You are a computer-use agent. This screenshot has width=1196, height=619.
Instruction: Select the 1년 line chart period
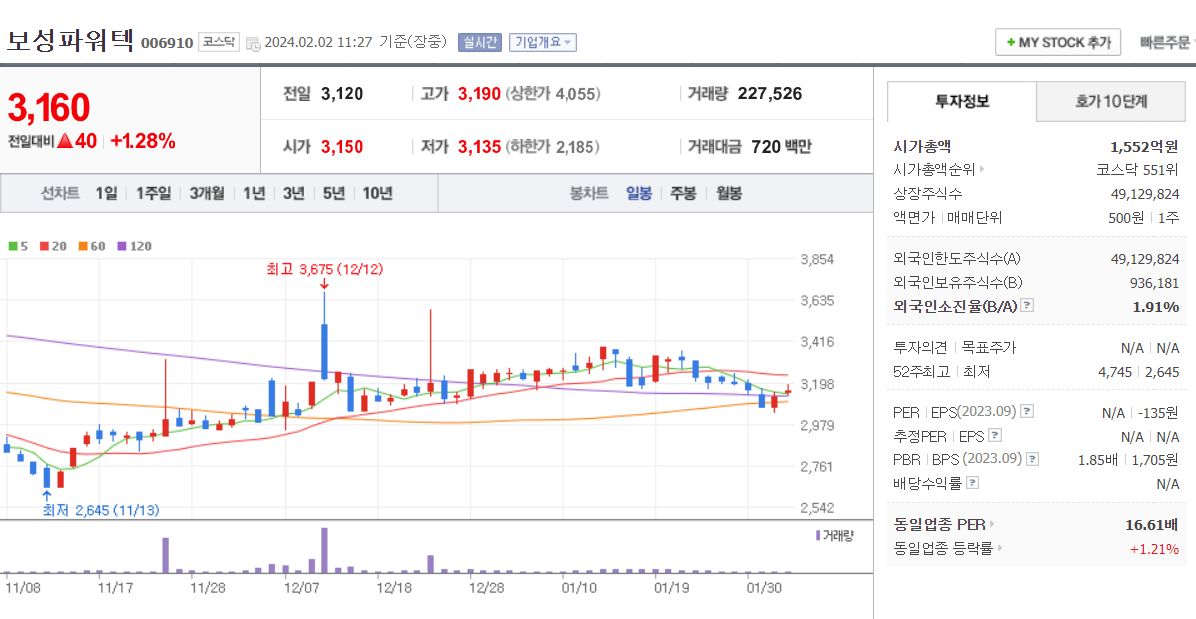(x=254, y=194)
